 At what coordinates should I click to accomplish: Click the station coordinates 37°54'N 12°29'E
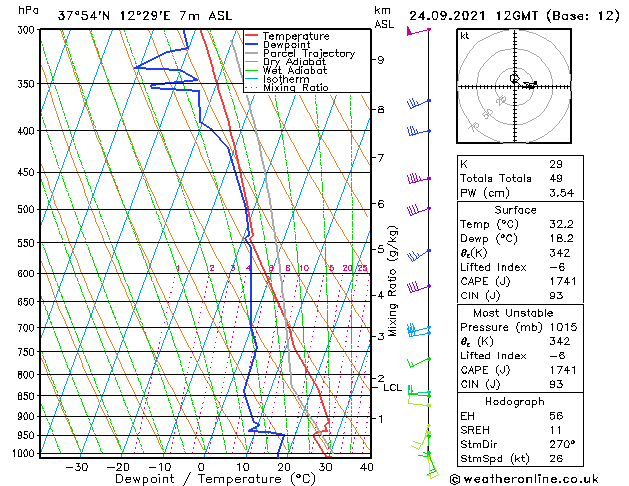(x=114, y=16)
